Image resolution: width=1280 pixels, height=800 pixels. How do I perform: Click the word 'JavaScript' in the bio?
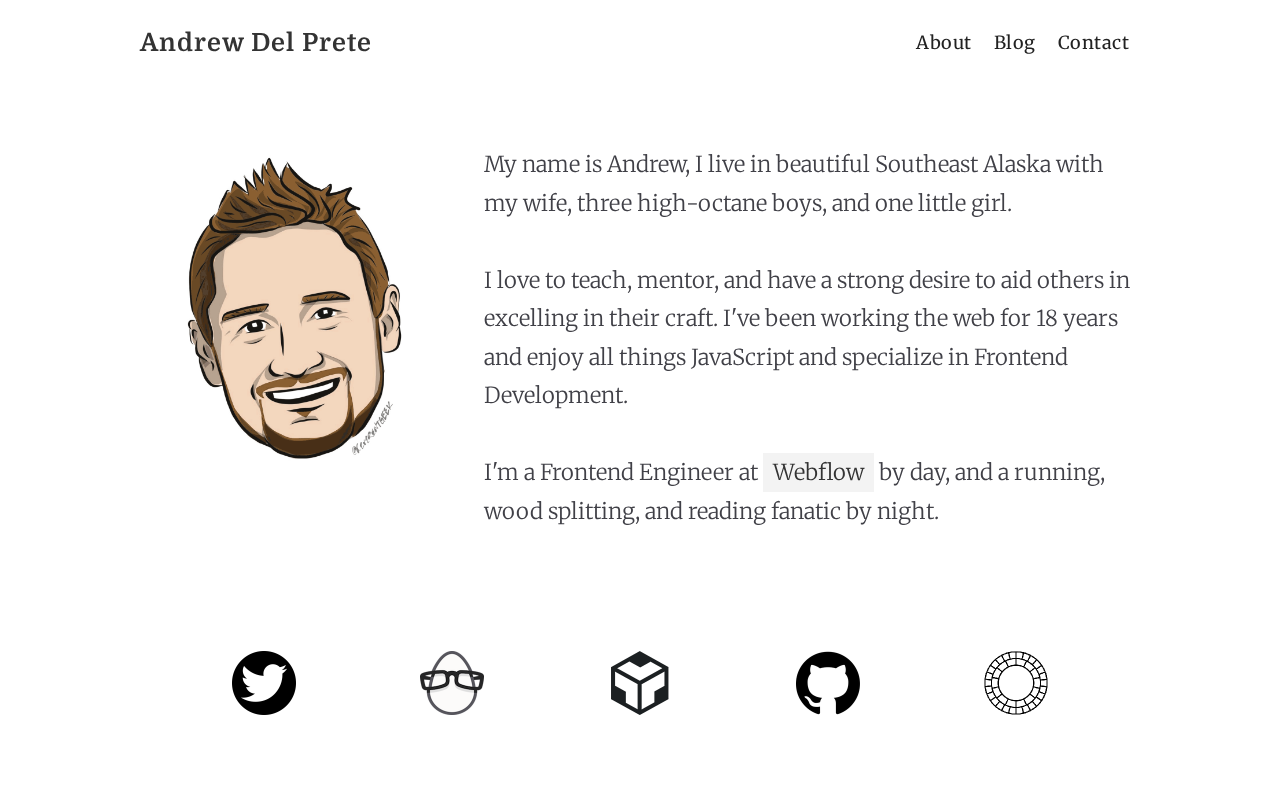(x=742, y=357)
